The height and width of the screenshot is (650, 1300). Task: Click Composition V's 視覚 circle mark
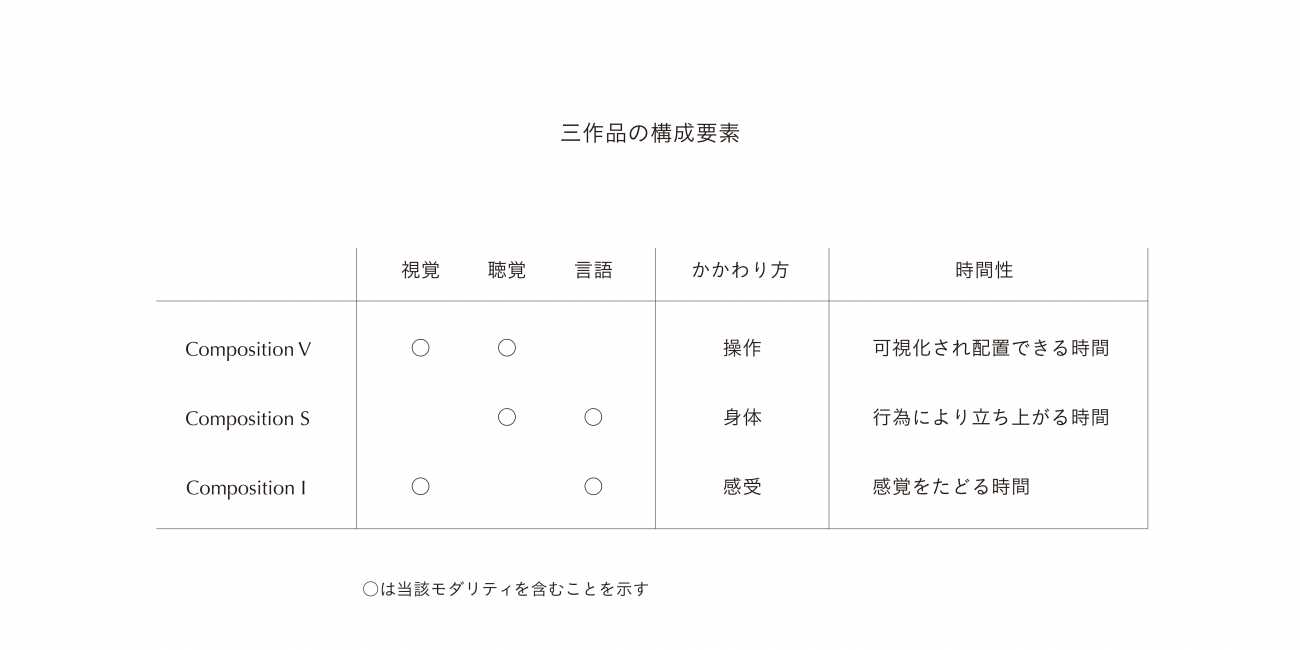tap(420, 348)
